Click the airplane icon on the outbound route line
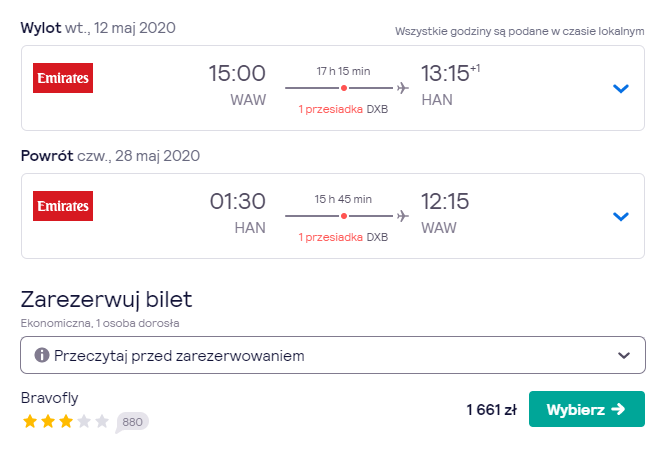This screenshot has width=665, height=449. (402, 88)
